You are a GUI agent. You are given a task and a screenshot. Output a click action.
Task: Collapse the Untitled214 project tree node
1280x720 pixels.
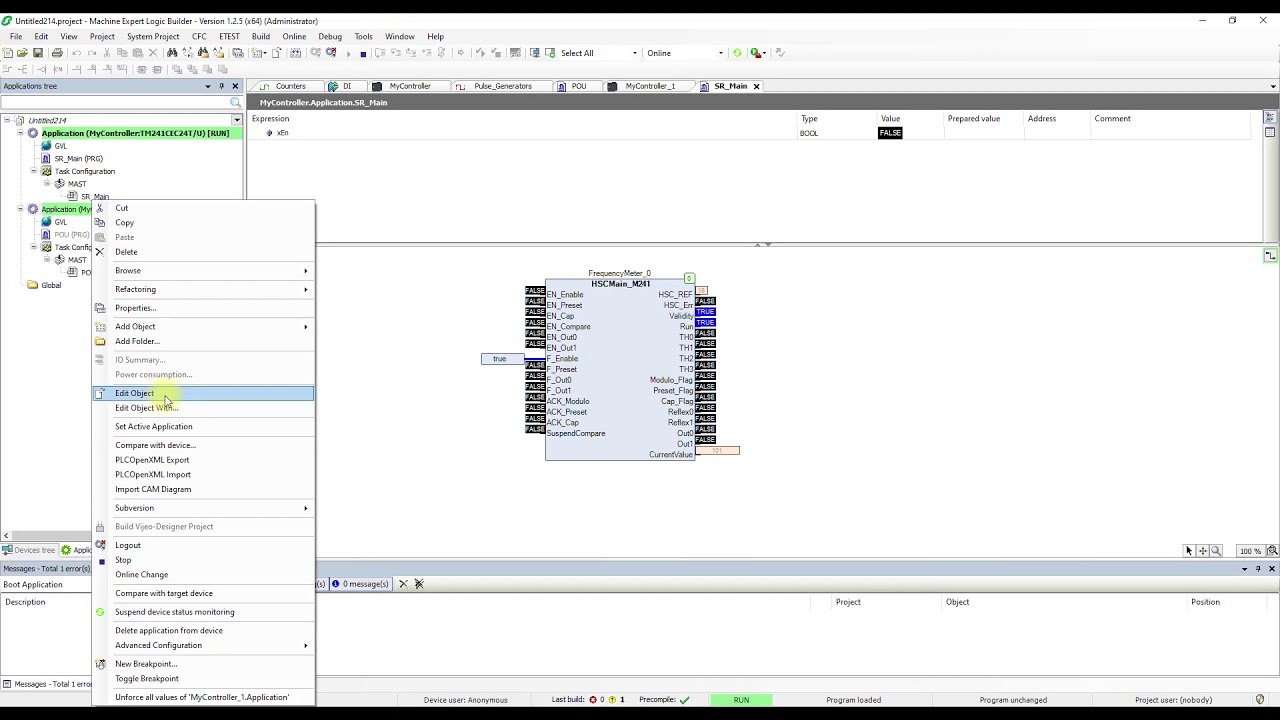(7, 120)
